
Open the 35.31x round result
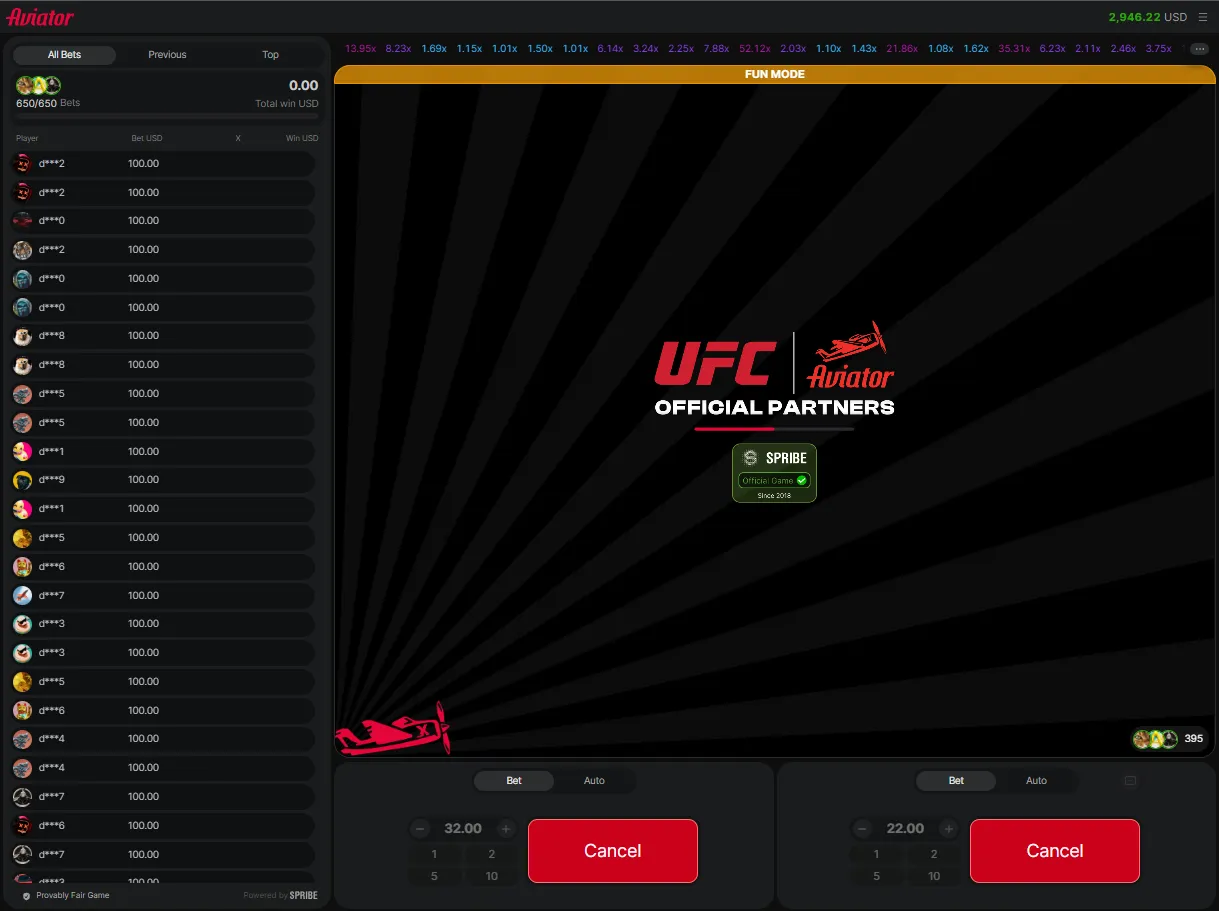click(x=1014, y=49)
